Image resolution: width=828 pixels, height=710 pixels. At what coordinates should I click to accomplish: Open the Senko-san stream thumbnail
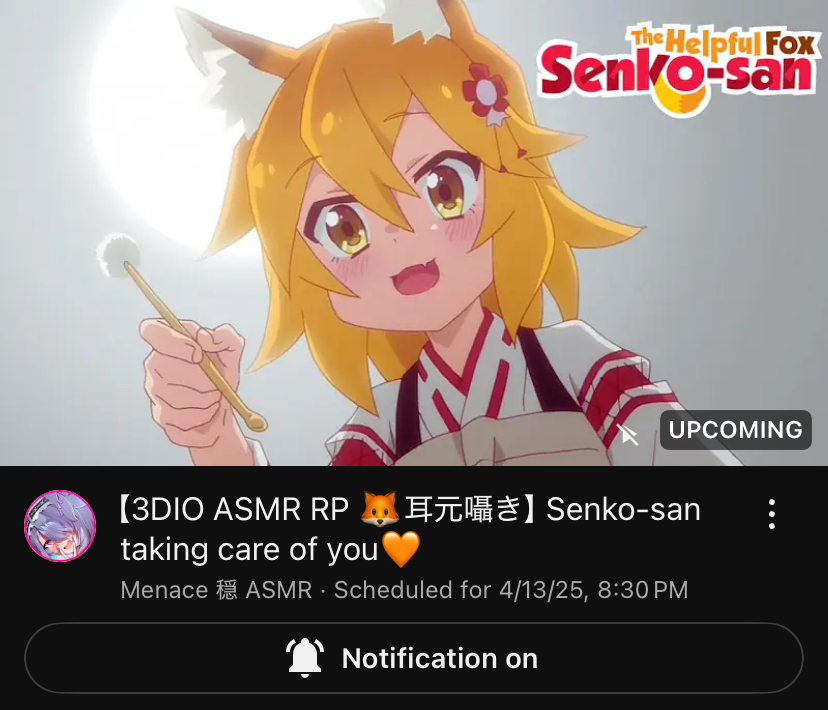pyautogui.click(x=414, y=233)
